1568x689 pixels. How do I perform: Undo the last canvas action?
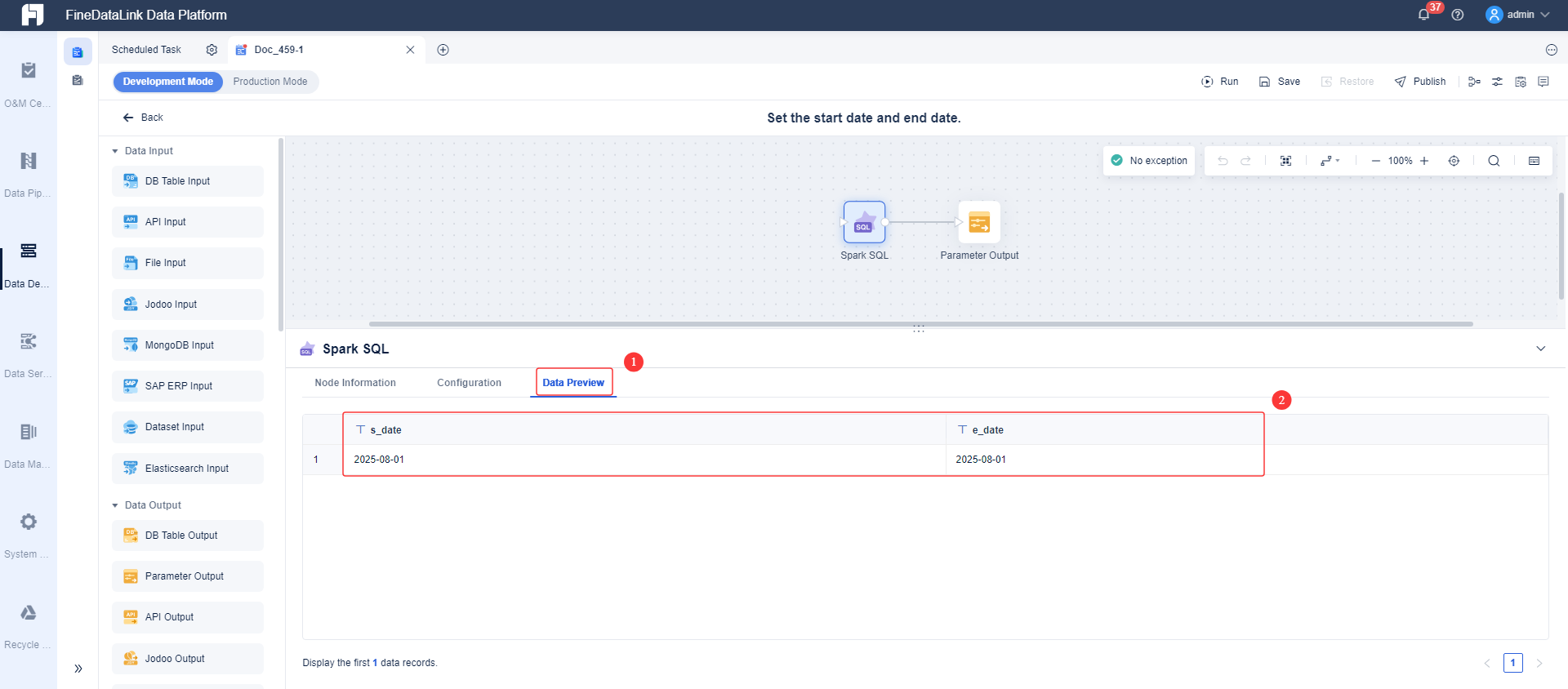(1223, 161)
